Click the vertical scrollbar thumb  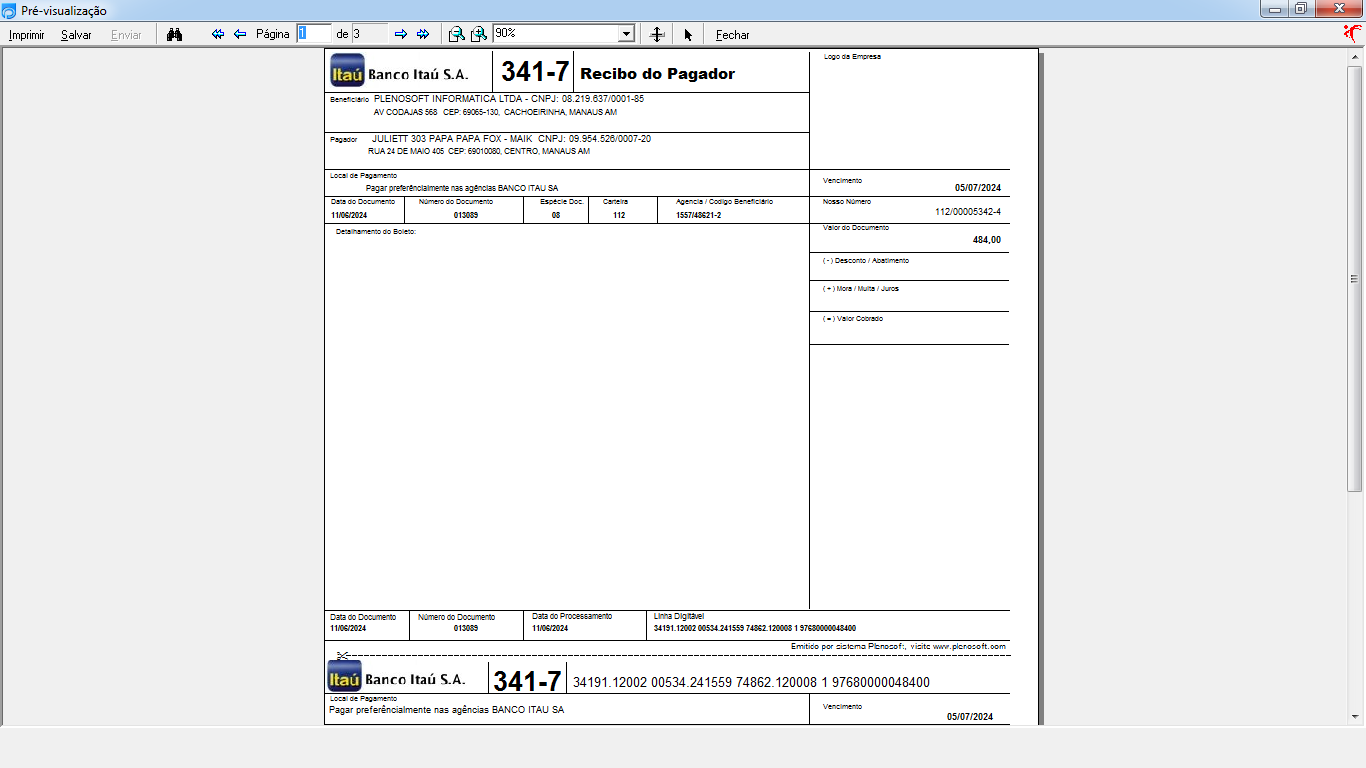1355,279
